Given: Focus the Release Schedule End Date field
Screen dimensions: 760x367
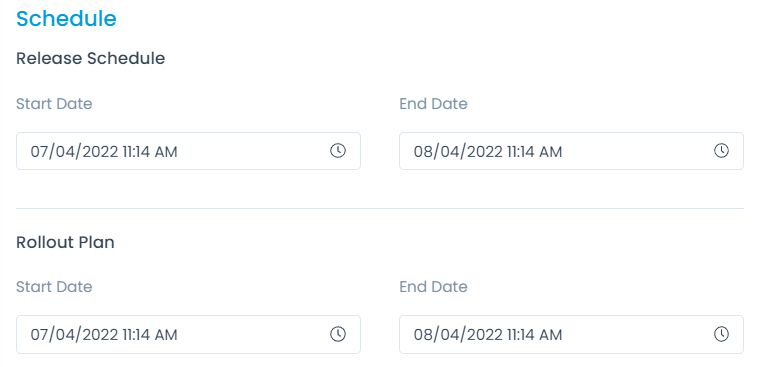Looking at the screenshot, I should [x=571, y=151].
